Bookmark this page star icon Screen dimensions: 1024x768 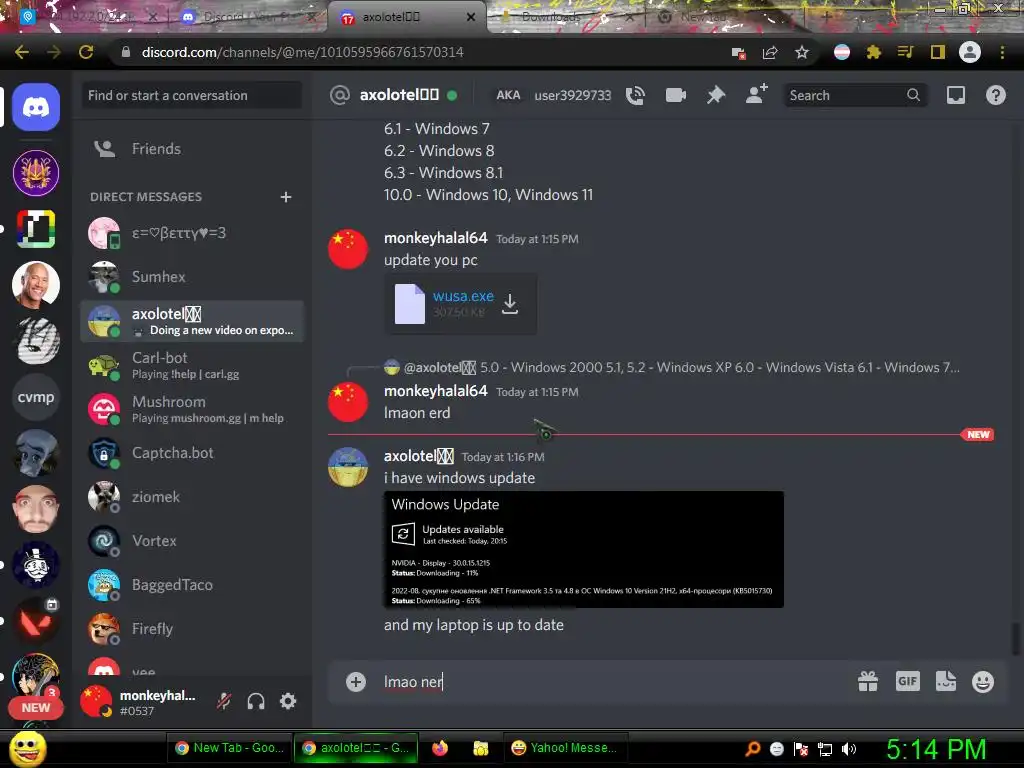(802, 52)
